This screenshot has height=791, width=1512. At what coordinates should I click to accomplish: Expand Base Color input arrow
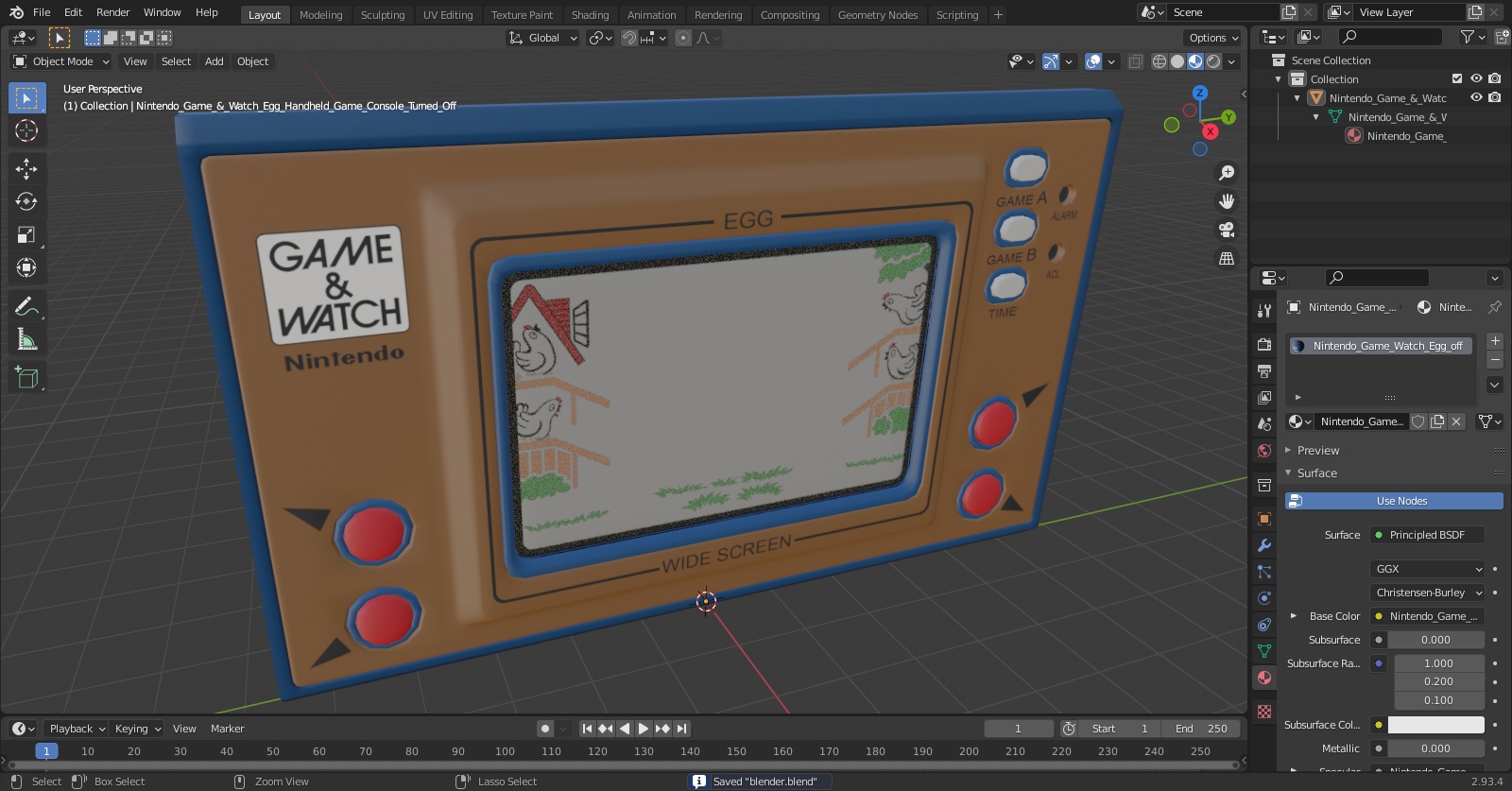1294,616
